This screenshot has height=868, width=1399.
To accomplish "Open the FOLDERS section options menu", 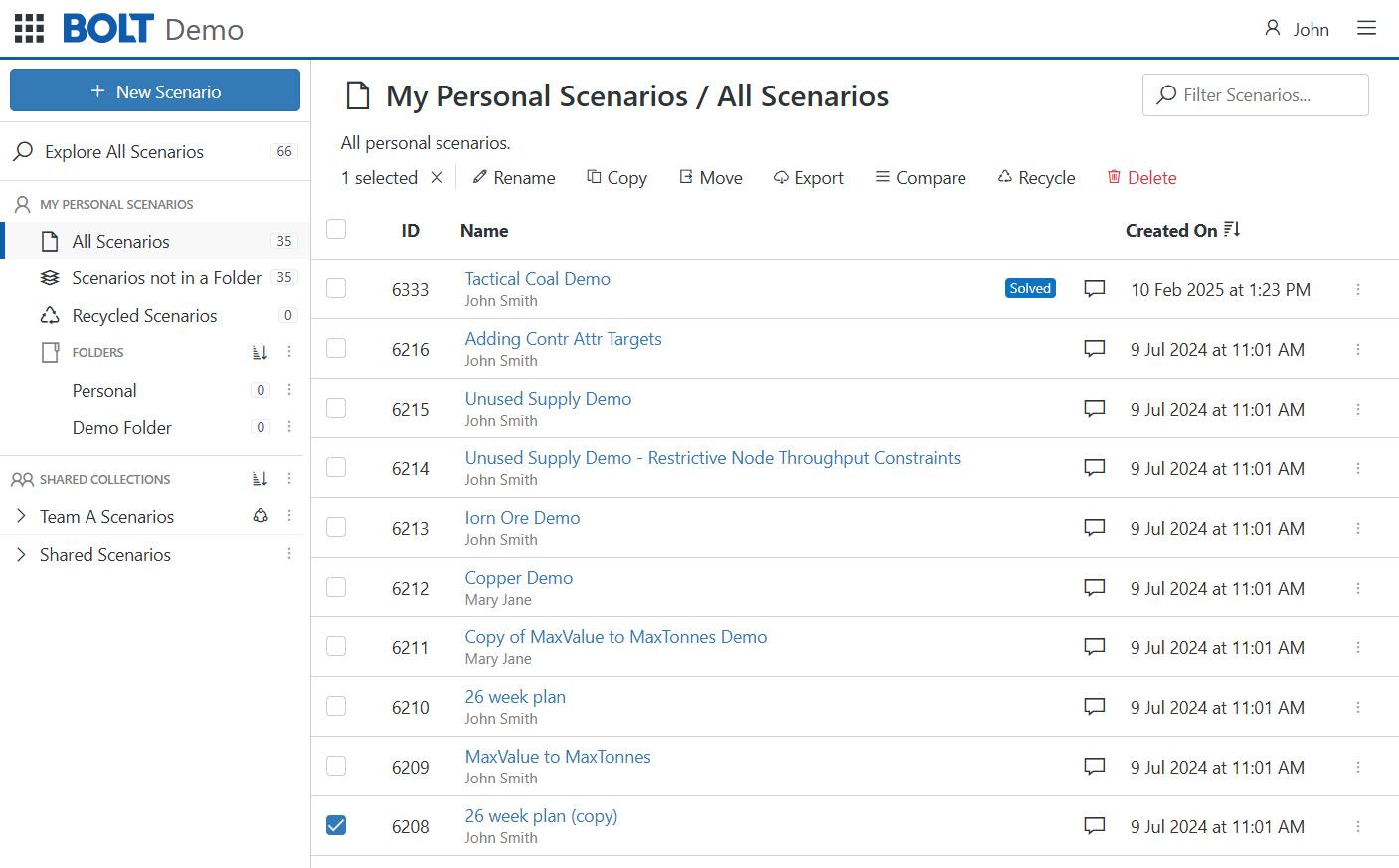I will point(289,352).
